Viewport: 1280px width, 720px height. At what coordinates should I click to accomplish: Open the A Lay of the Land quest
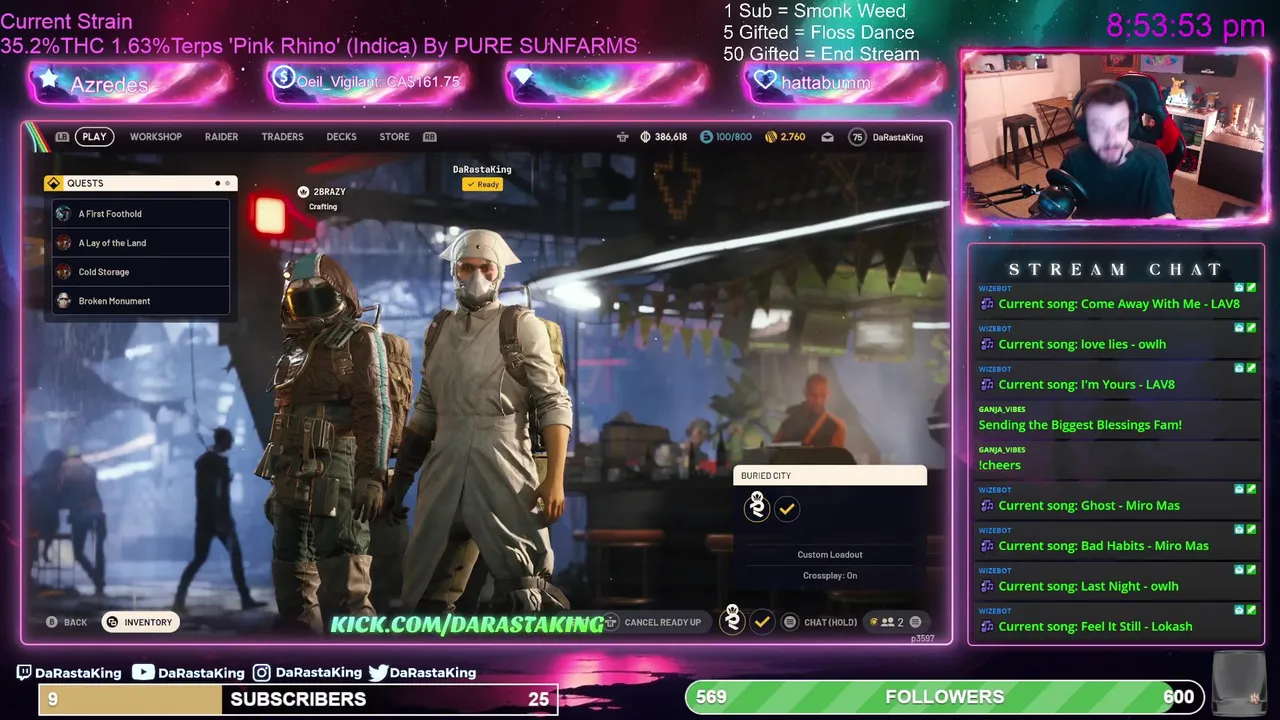141,243
